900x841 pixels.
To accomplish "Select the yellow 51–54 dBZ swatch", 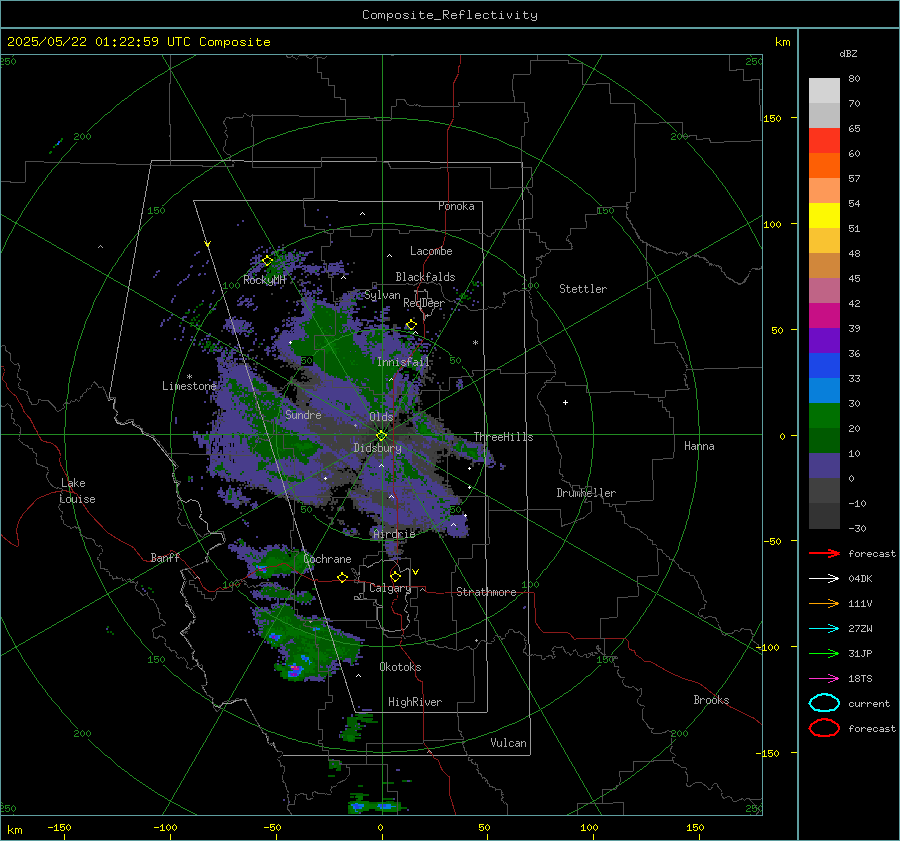I will (824, 216).
